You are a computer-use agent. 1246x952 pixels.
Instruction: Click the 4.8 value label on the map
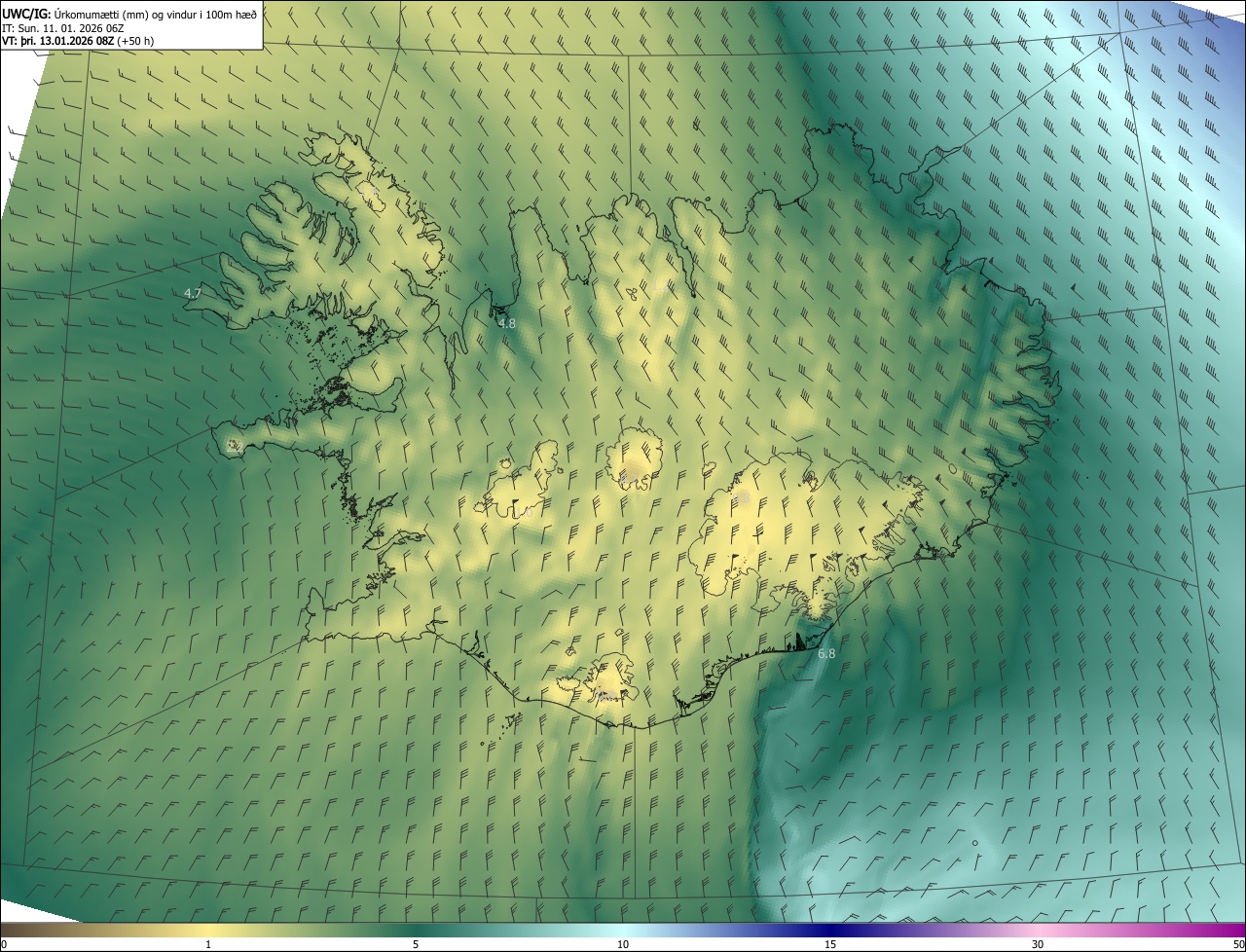coord(506,323)
